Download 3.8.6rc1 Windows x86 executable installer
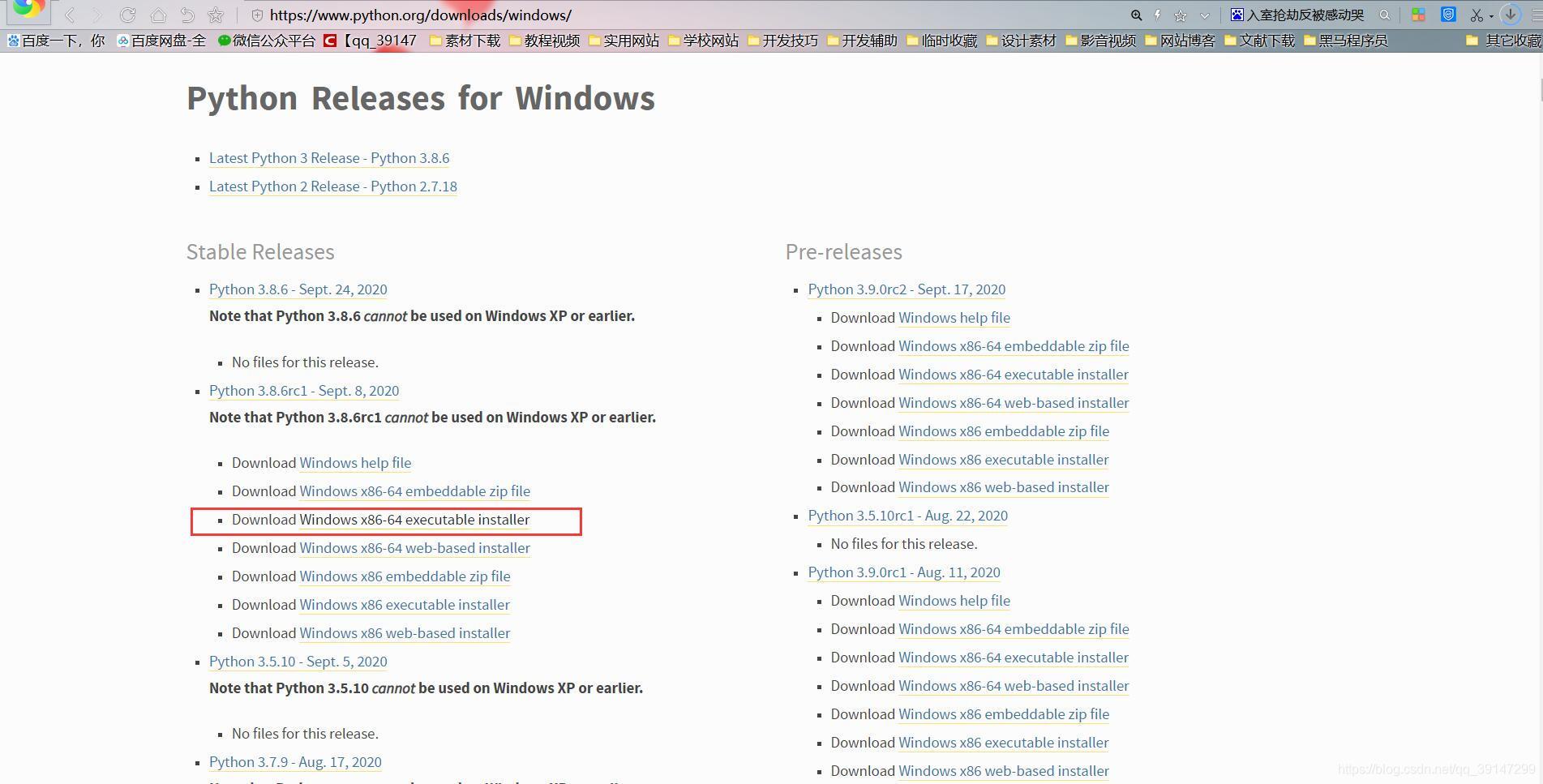The image size is (1543, 784). coord(405,605)
